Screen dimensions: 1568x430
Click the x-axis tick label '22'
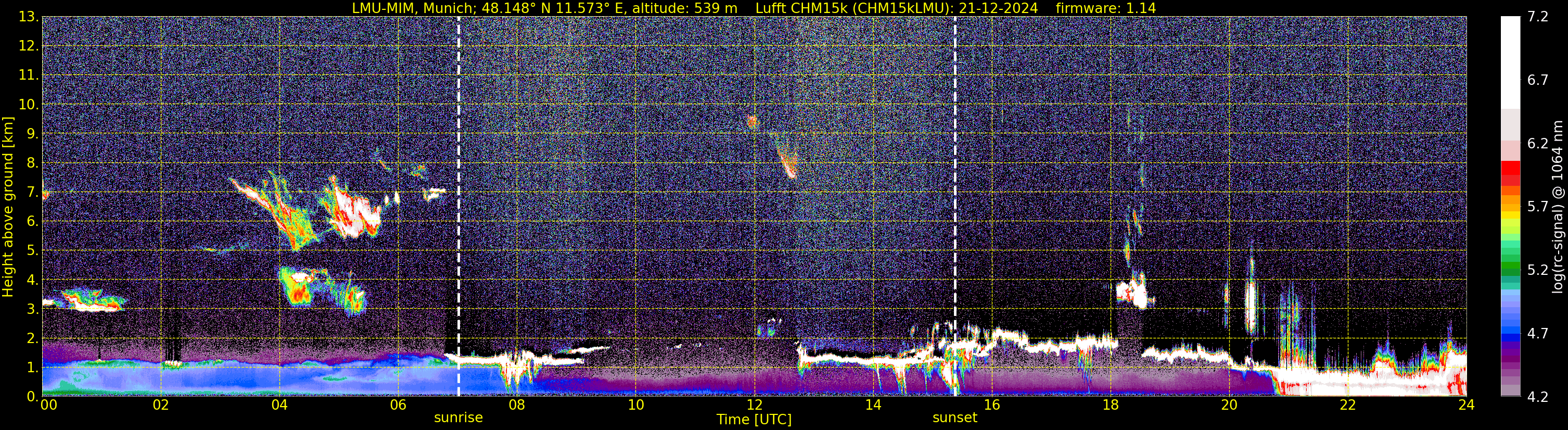click(1348, 405)
